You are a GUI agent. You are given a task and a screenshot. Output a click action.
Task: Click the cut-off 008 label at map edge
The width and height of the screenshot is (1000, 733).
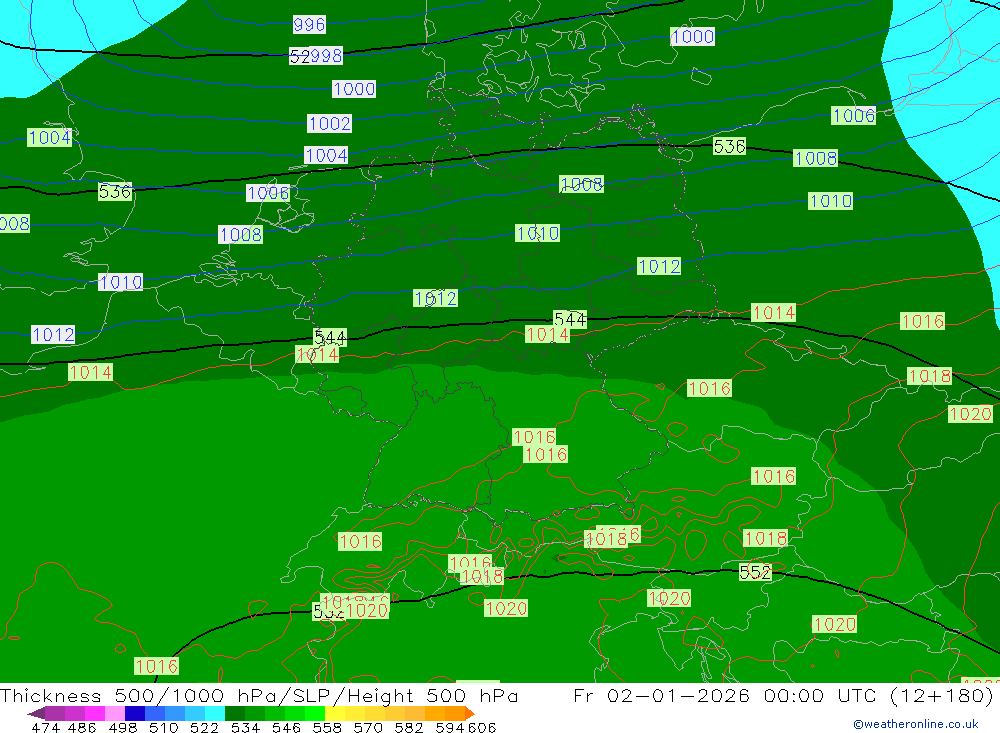tap(15, 223)
